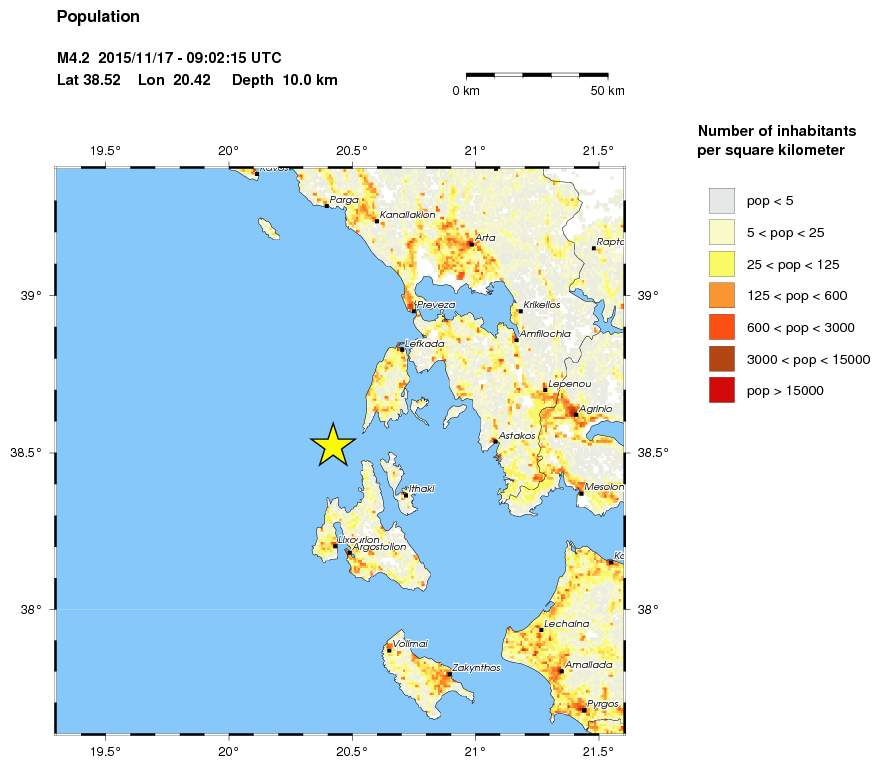
Task: Click the 50 km scale bar
Action: pyautogui.click(x=537, y=74)
